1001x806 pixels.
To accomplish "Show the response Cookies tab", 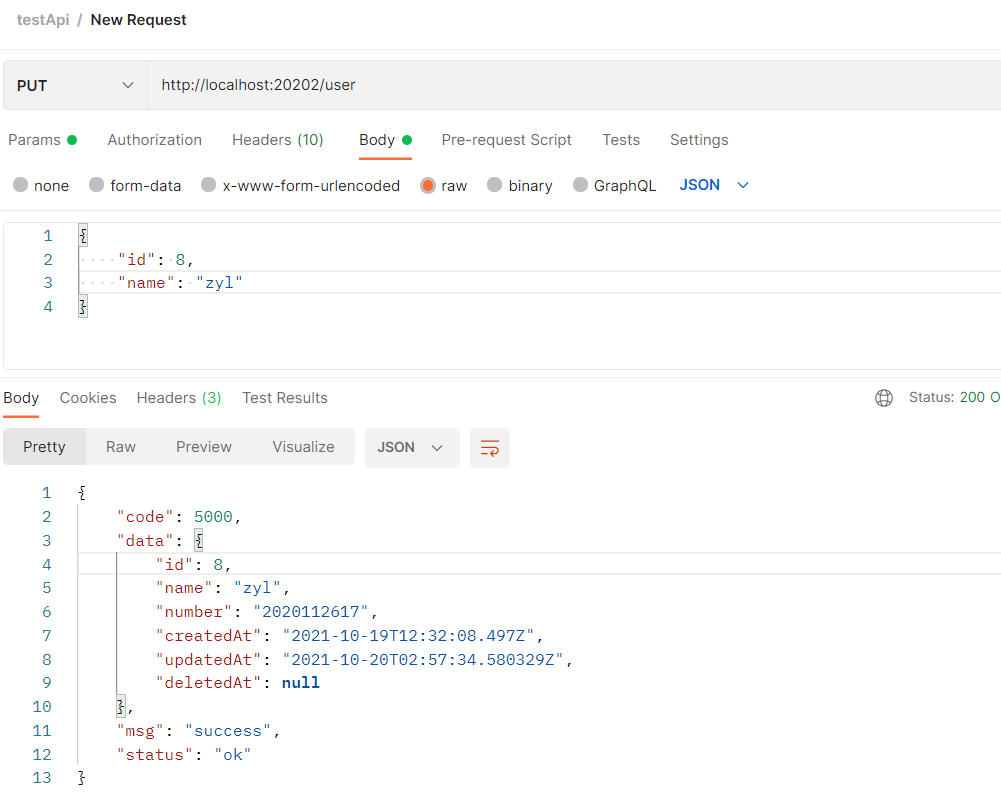I will [x=88, y=398].
